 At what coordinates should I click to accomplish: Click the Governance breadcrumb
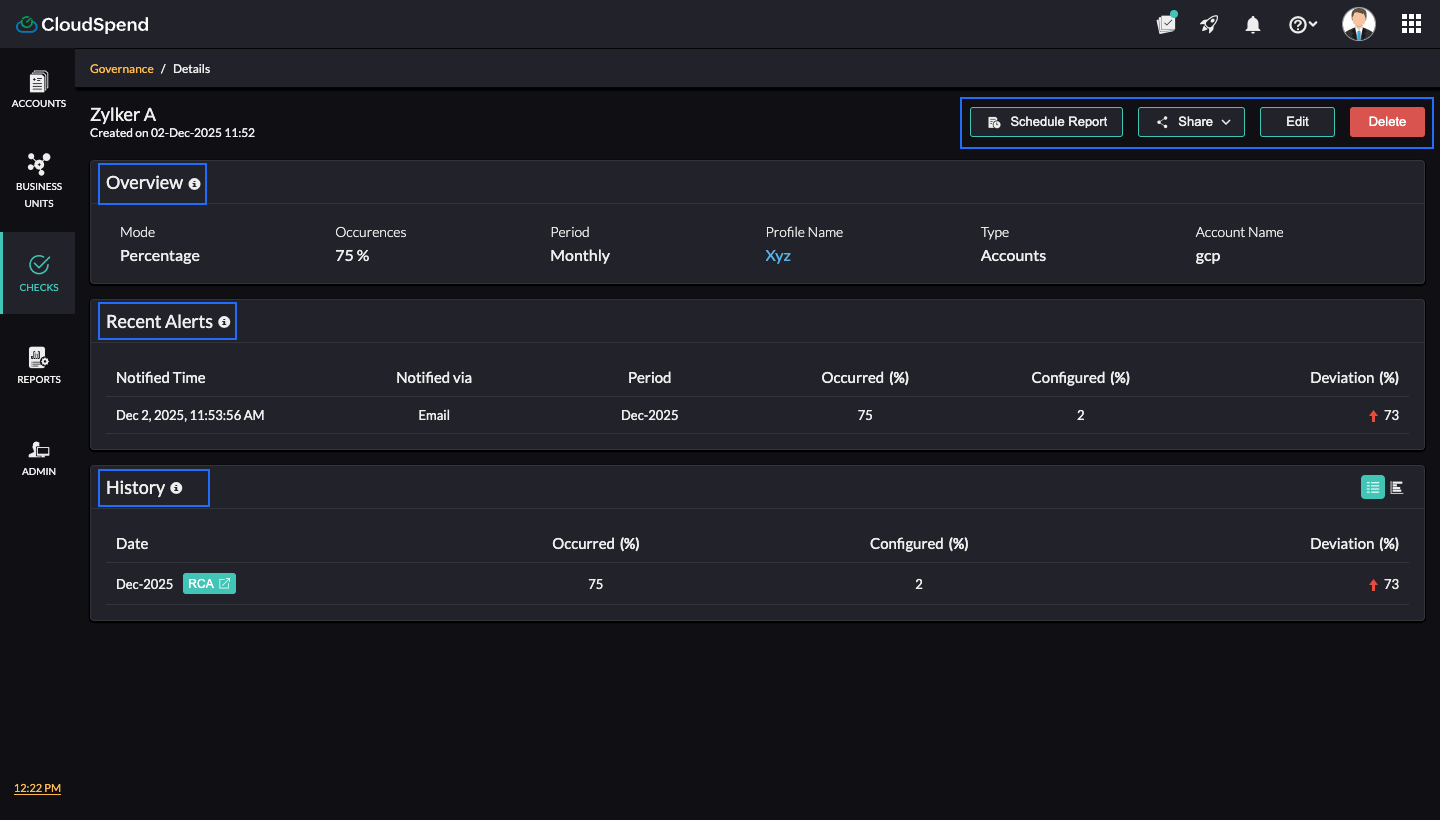tap(122, 69)
